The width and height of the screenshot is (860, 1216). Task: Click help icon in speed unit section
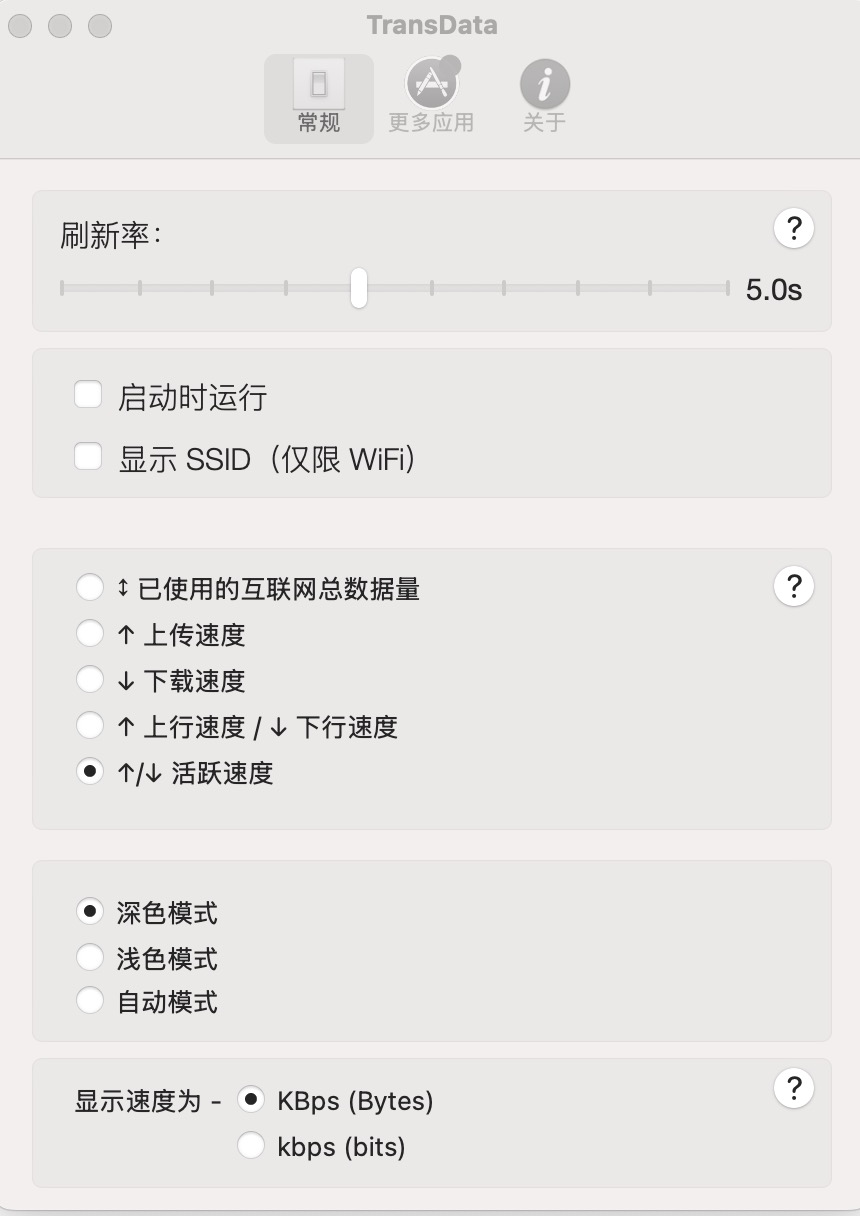(x=794, y=1088)
